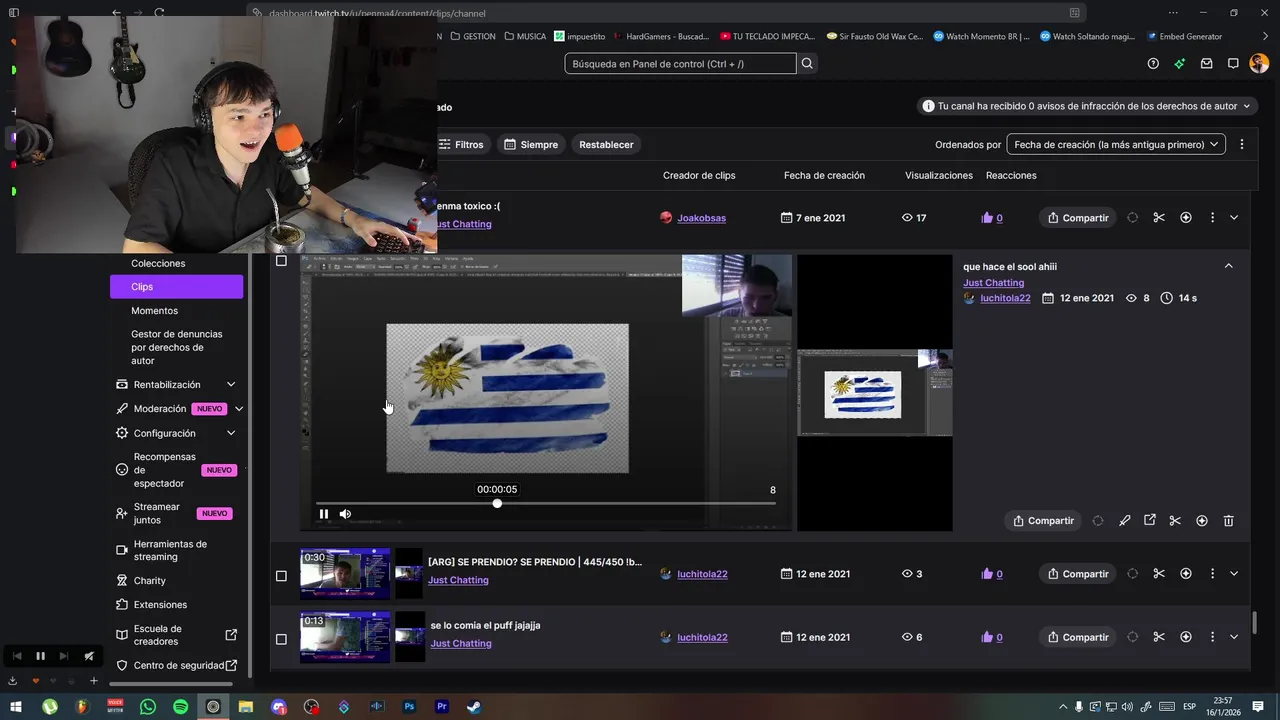
Task: Click Compartir on the expanded clip
Action: (x=1043, y=521)
